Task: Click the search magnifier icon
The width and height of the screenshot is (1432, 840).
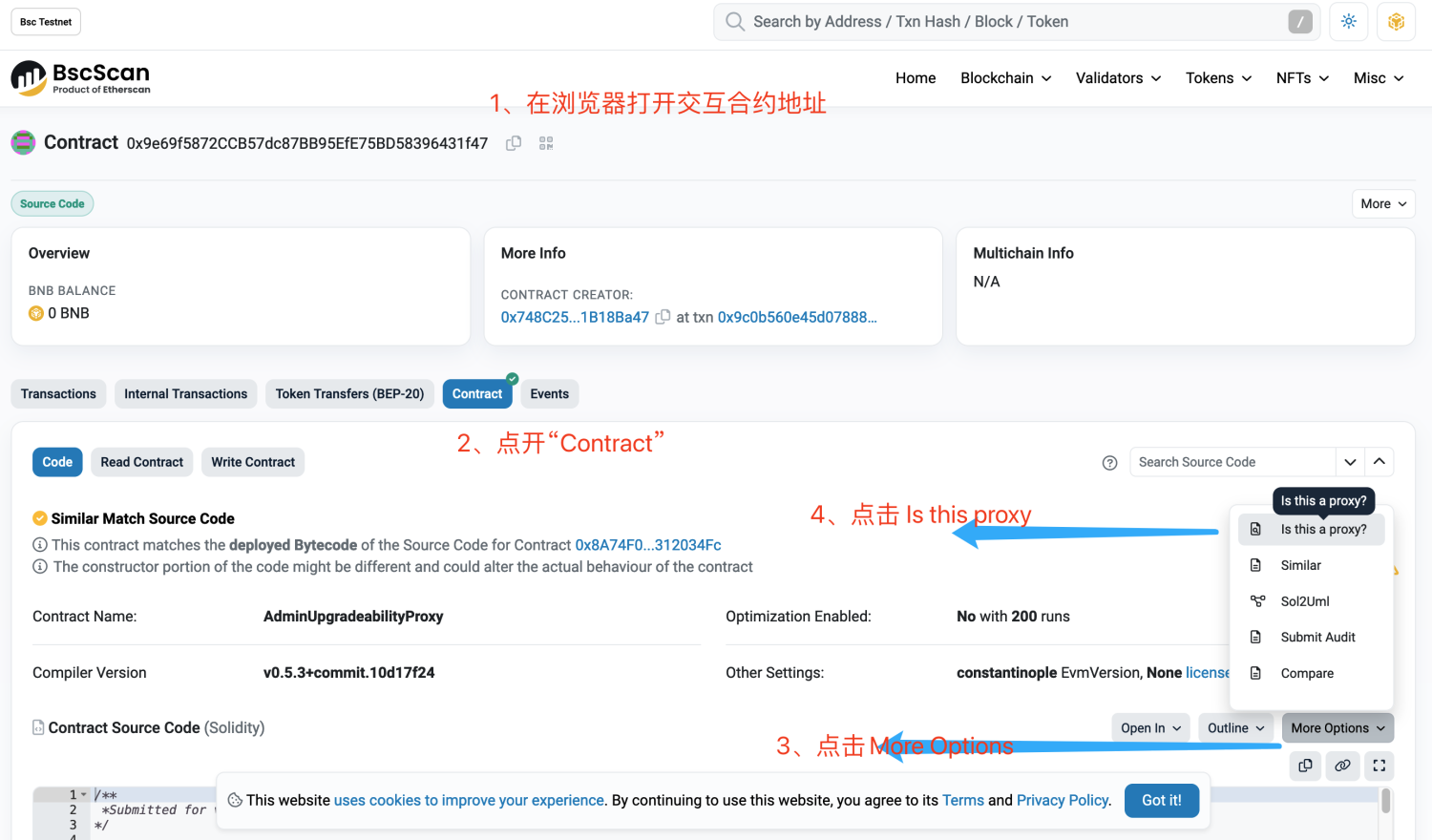Action: tap(734, 22)
